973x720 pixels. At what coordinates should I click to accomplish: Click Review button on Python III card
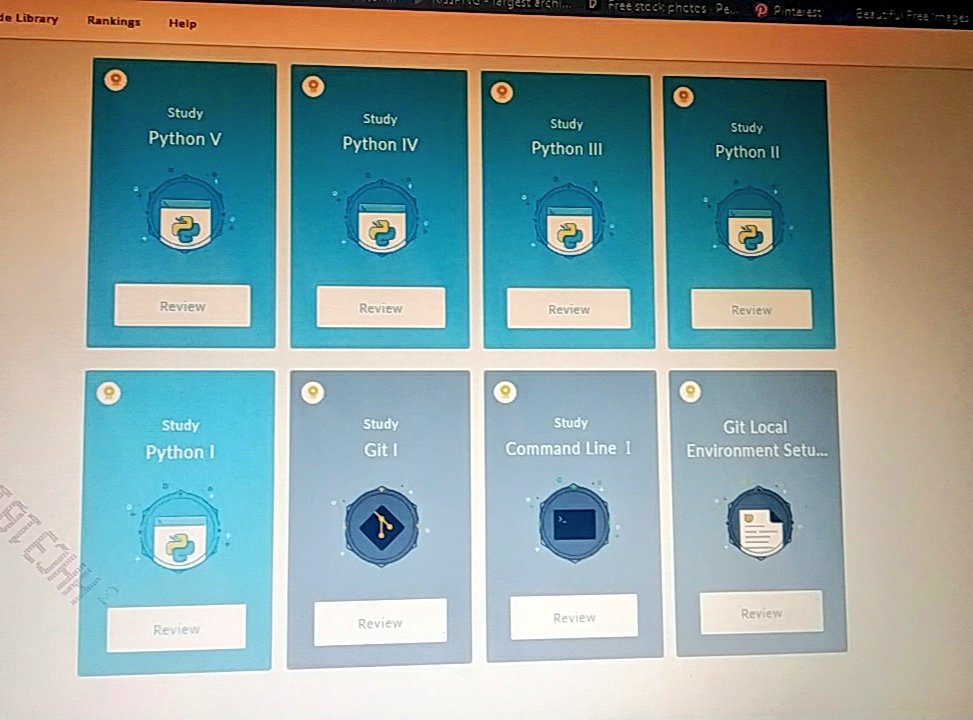click(x=568, y=308)
